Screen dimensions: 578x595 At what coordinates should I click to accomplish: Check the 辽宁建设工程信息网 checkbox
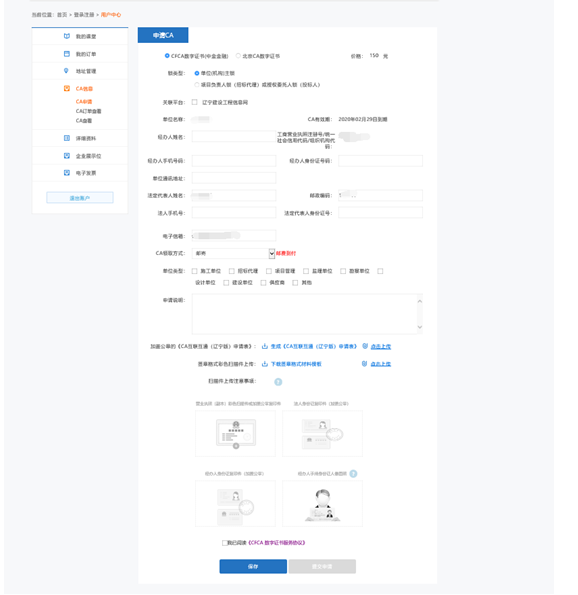[195, 102]
